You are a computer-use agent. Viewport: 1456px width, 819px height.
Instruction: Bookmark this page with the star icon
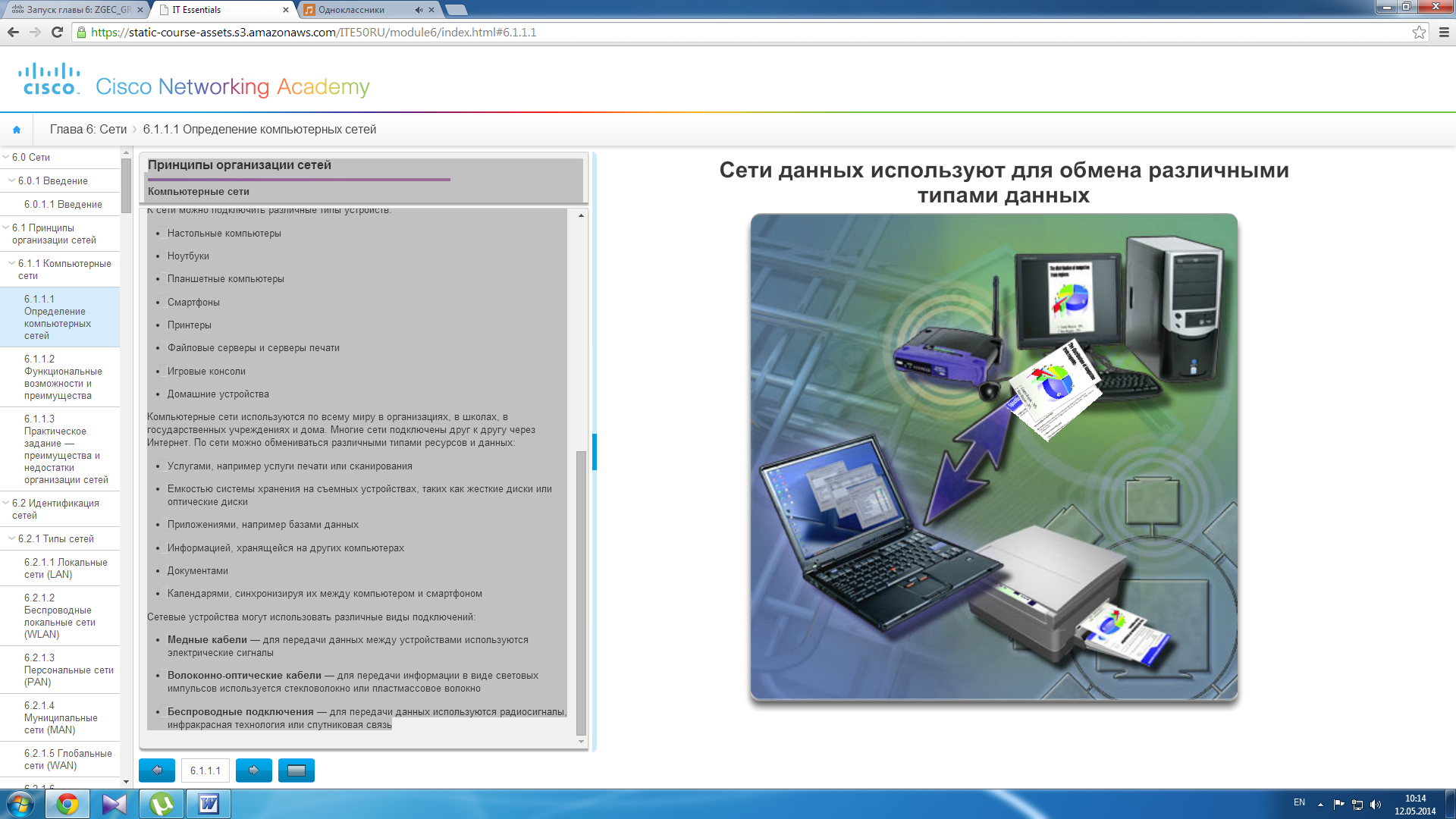coord(1419,32)
